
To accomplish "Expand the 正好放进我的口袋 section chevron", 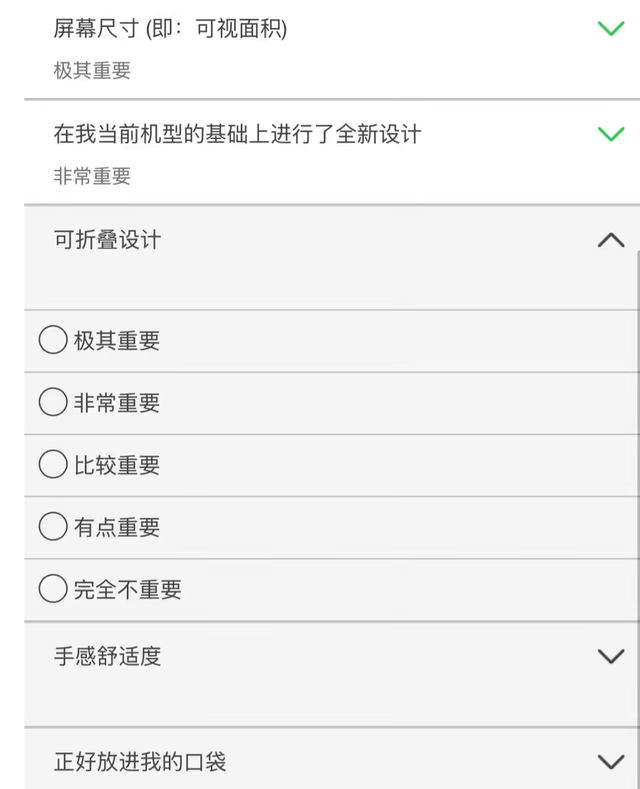I will [610, 762].
